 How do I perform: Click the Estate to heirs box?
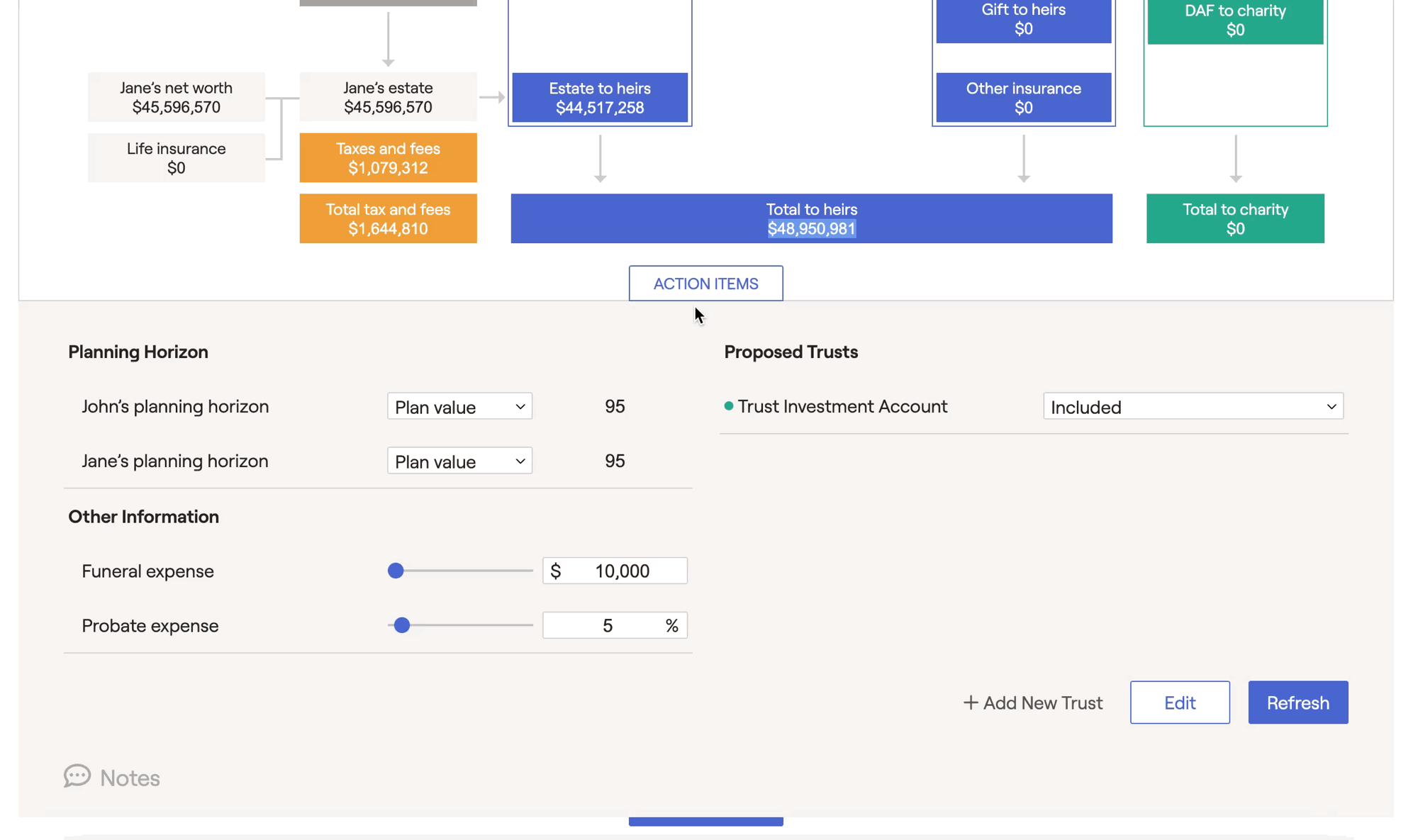point(600,98)
